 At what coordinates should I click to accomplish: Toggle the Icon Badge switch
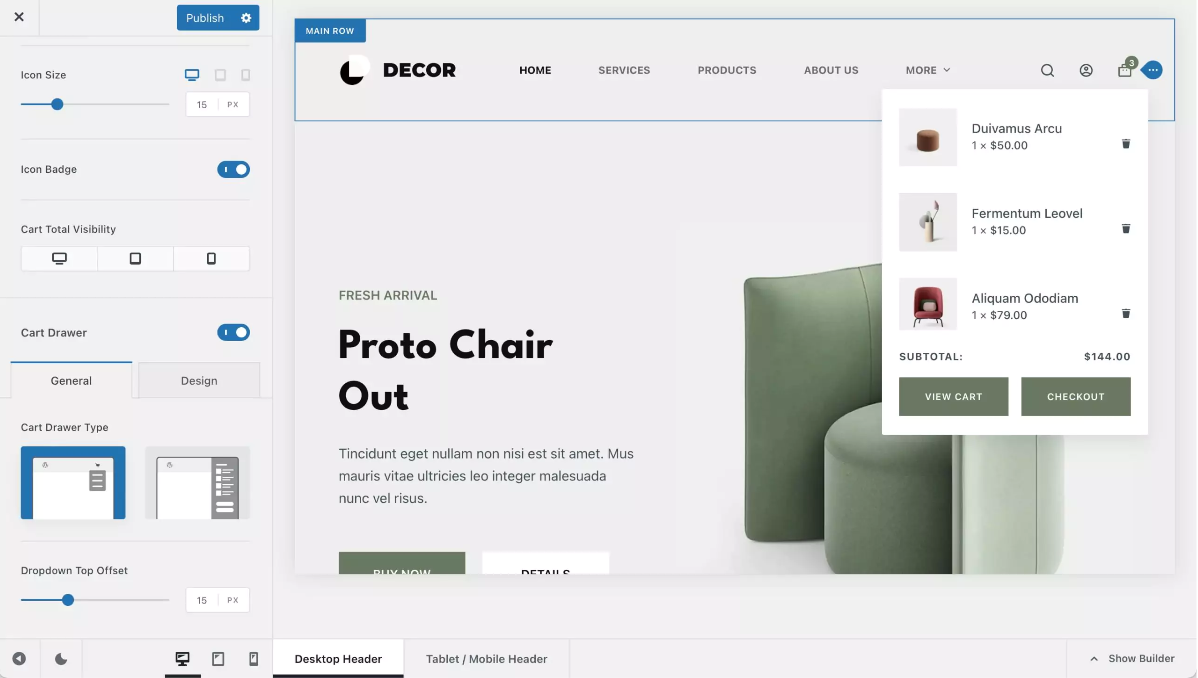(x=233, y=170)
